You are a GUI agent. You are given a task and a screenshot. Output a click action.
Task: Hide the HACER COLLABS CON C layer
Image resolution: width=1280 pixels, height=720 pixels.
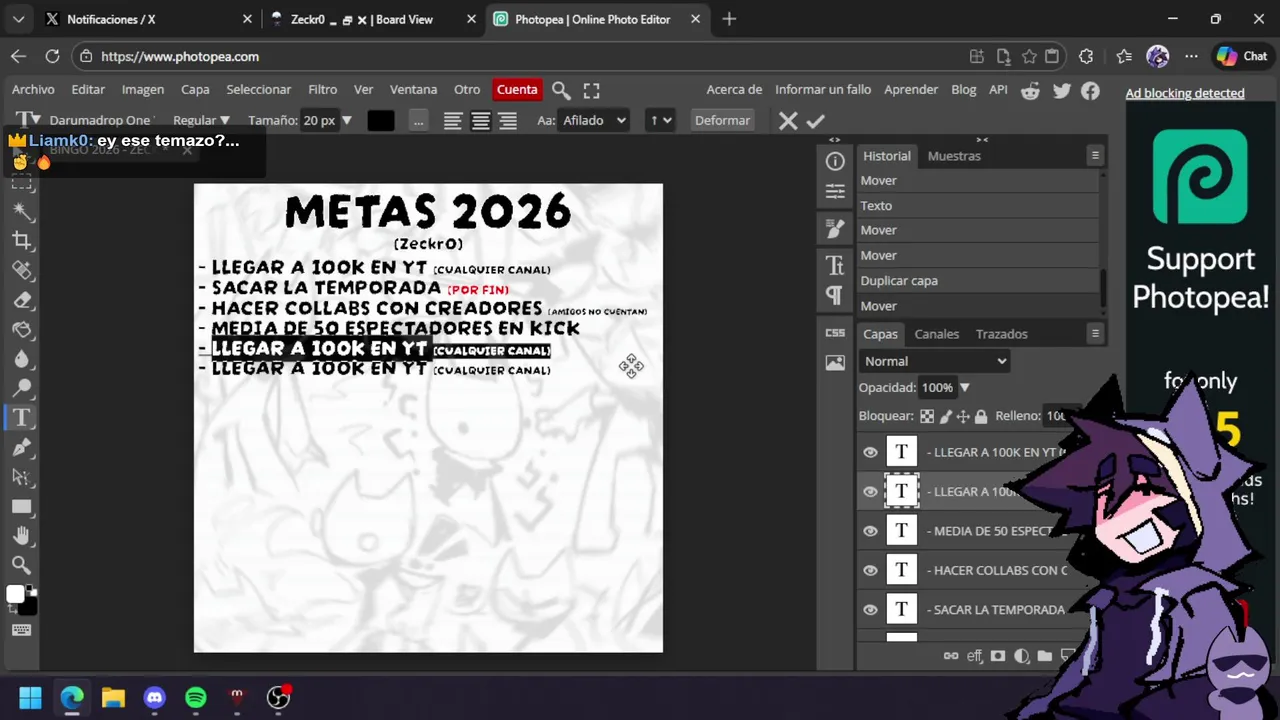pyautogui.click(x=870, y=570)
